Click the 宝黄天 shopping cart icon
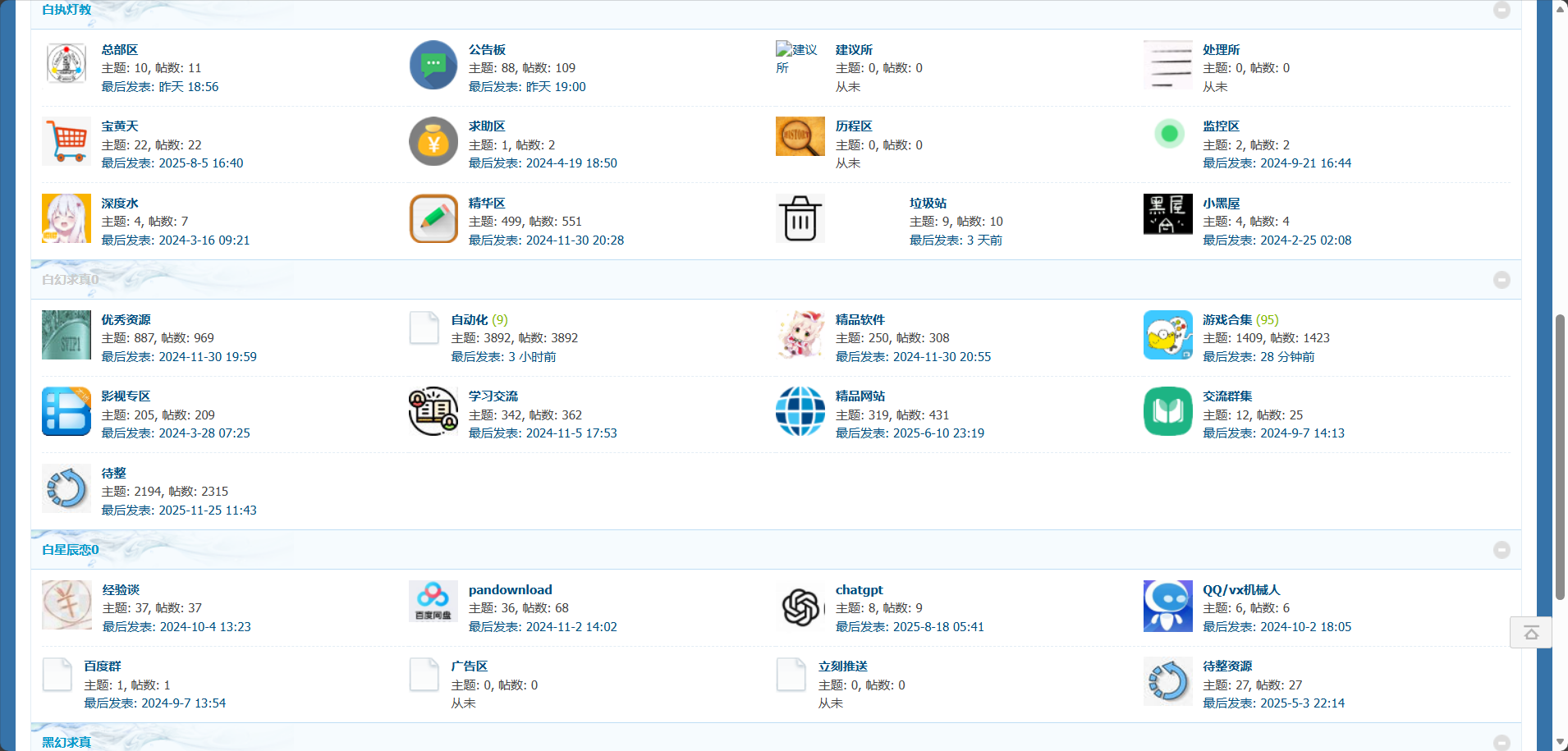This screenshot has width=1568, height=751. pyautogui.click(x=66, y=141)
